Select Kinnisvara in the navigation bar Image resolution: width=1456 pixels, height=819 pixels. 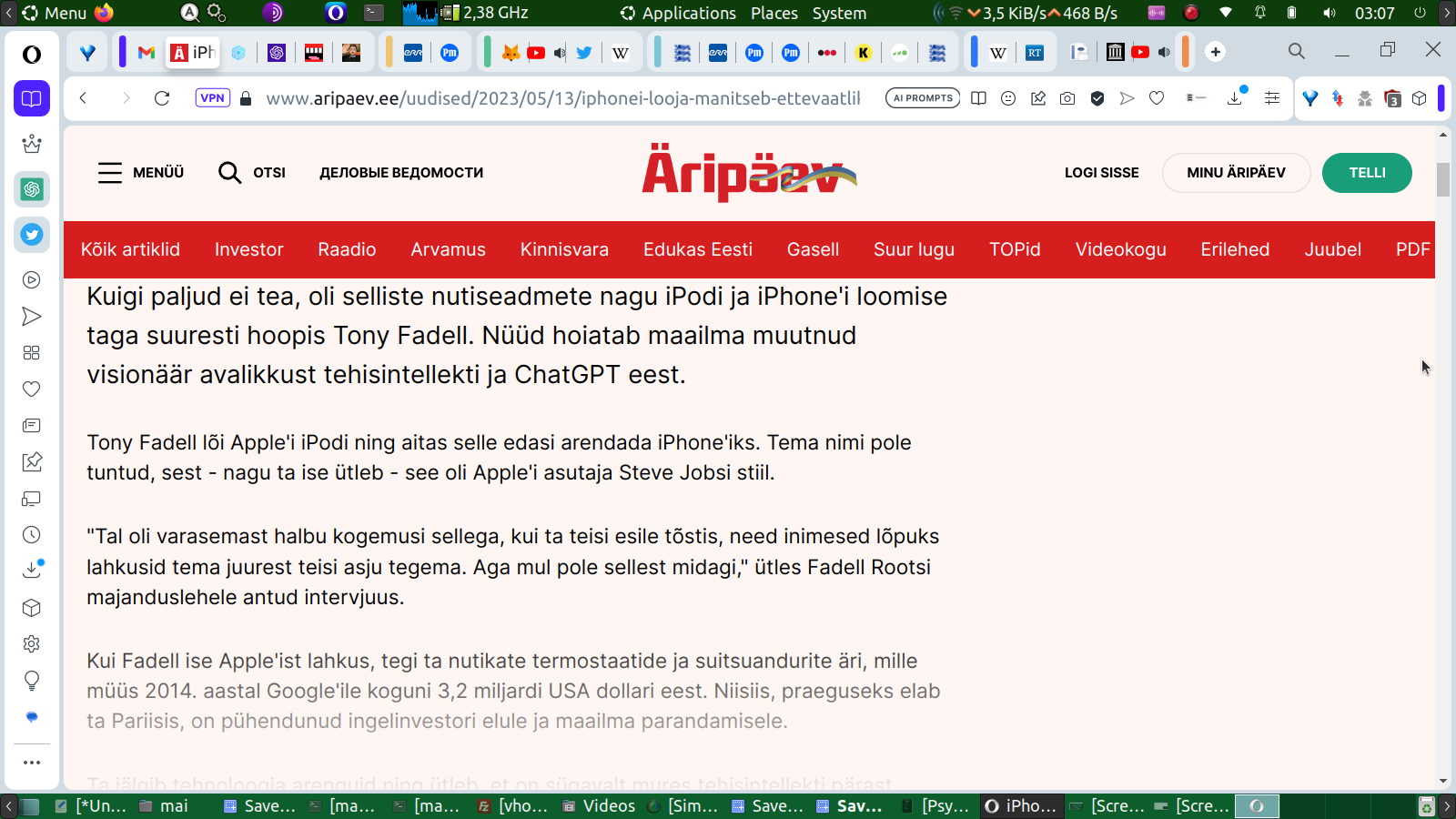pos(564,249)
